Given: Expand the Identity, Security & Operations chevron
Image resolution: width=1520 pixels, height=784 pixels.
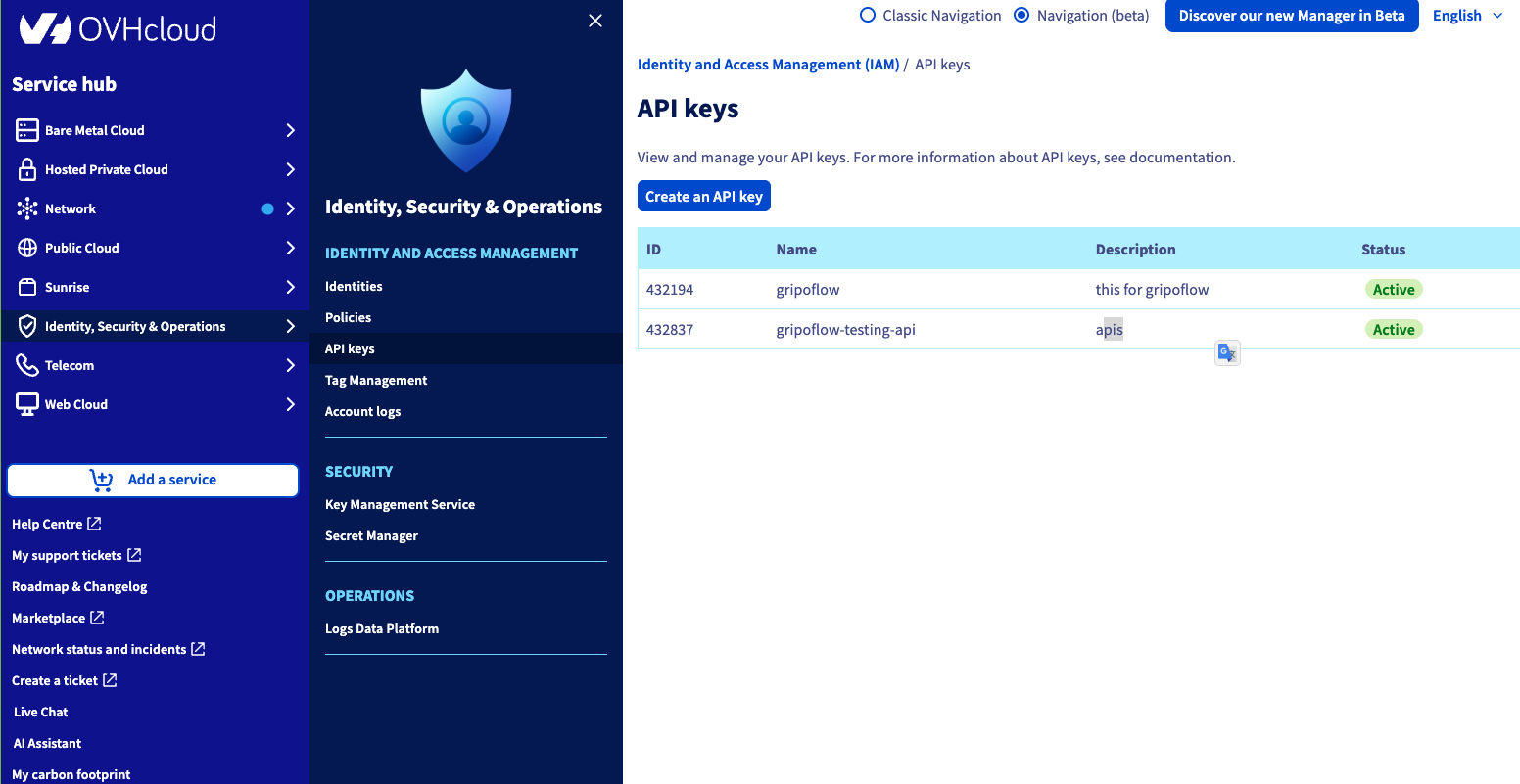Looking at the screenshot, I should 290,326.
